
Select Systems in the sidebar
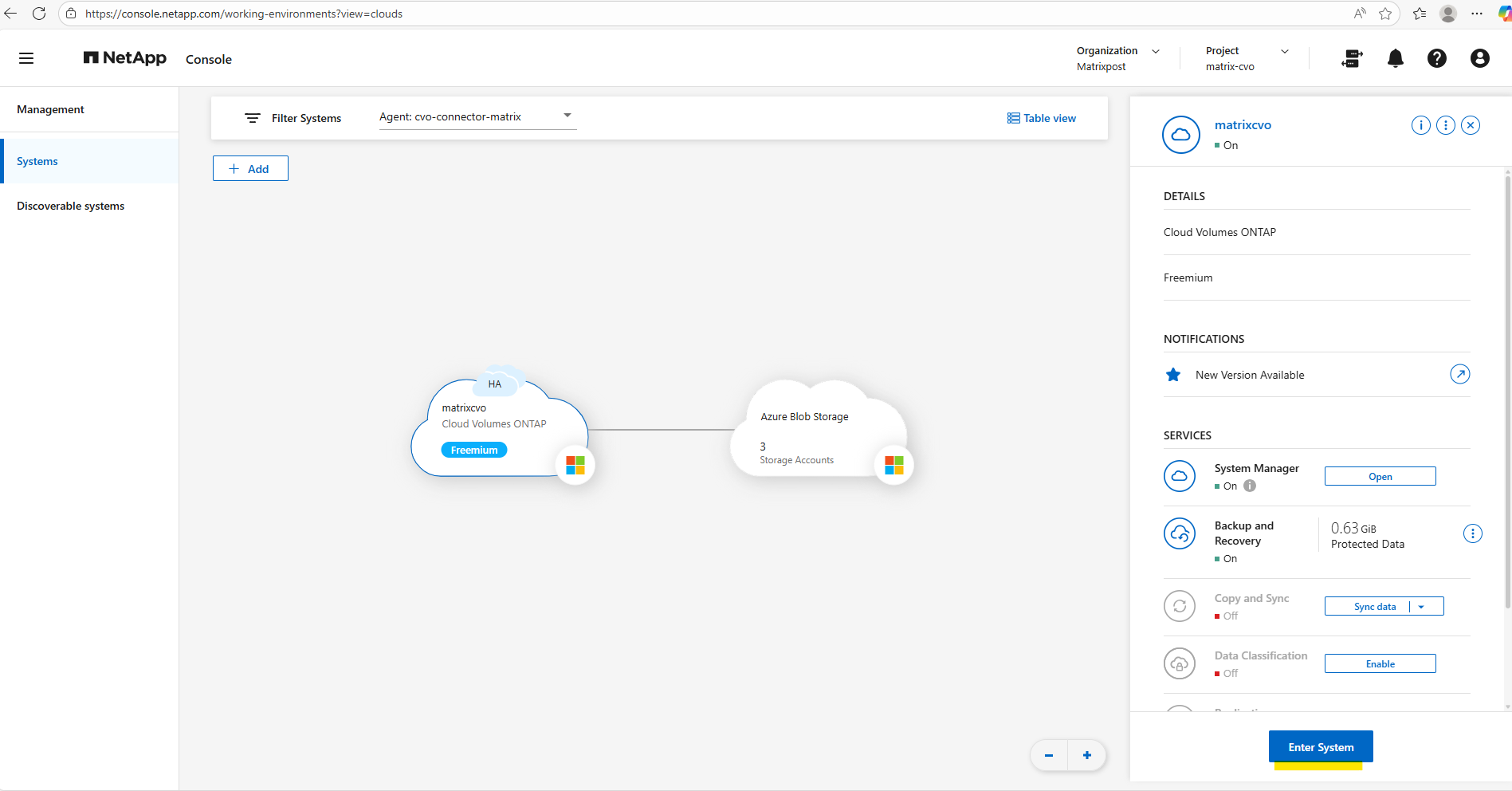tap(37, 161)
